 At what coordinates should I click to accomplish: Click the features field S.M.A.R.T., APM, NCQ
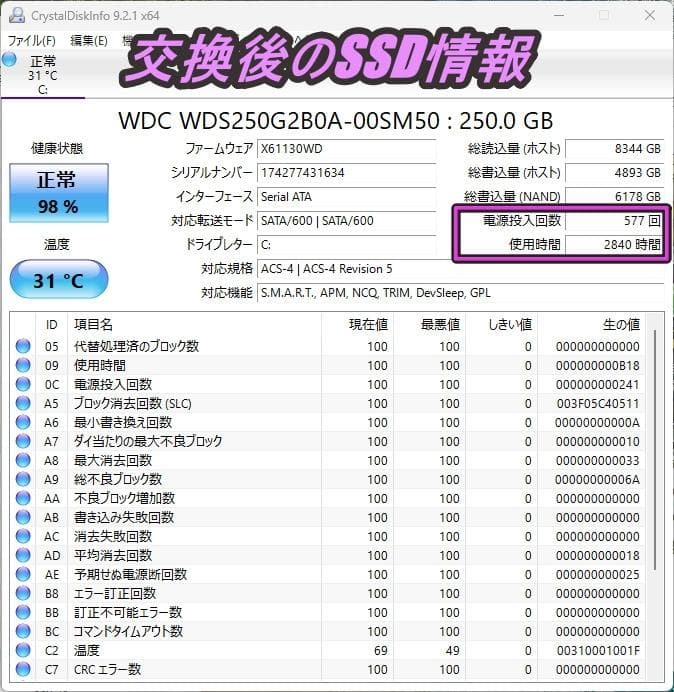tap(460, 293)
